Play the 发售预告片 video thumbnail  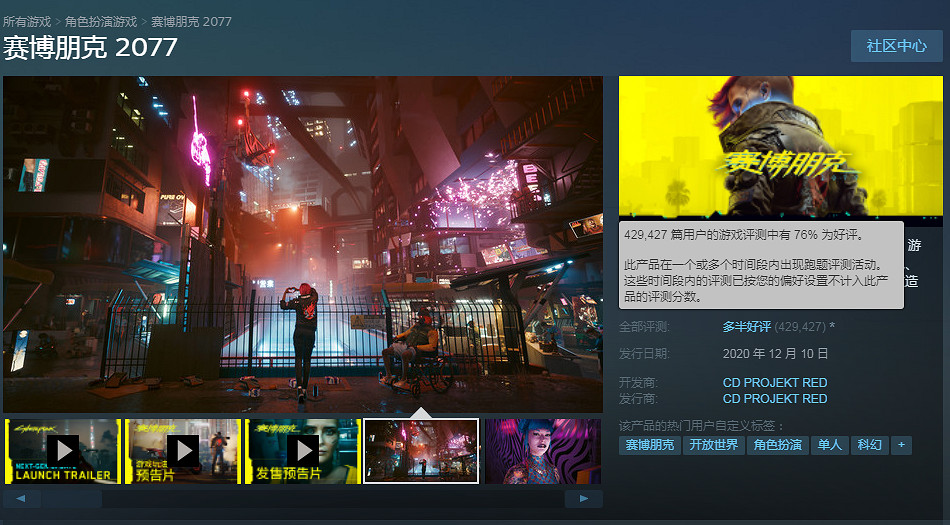[x=302, y=451]
